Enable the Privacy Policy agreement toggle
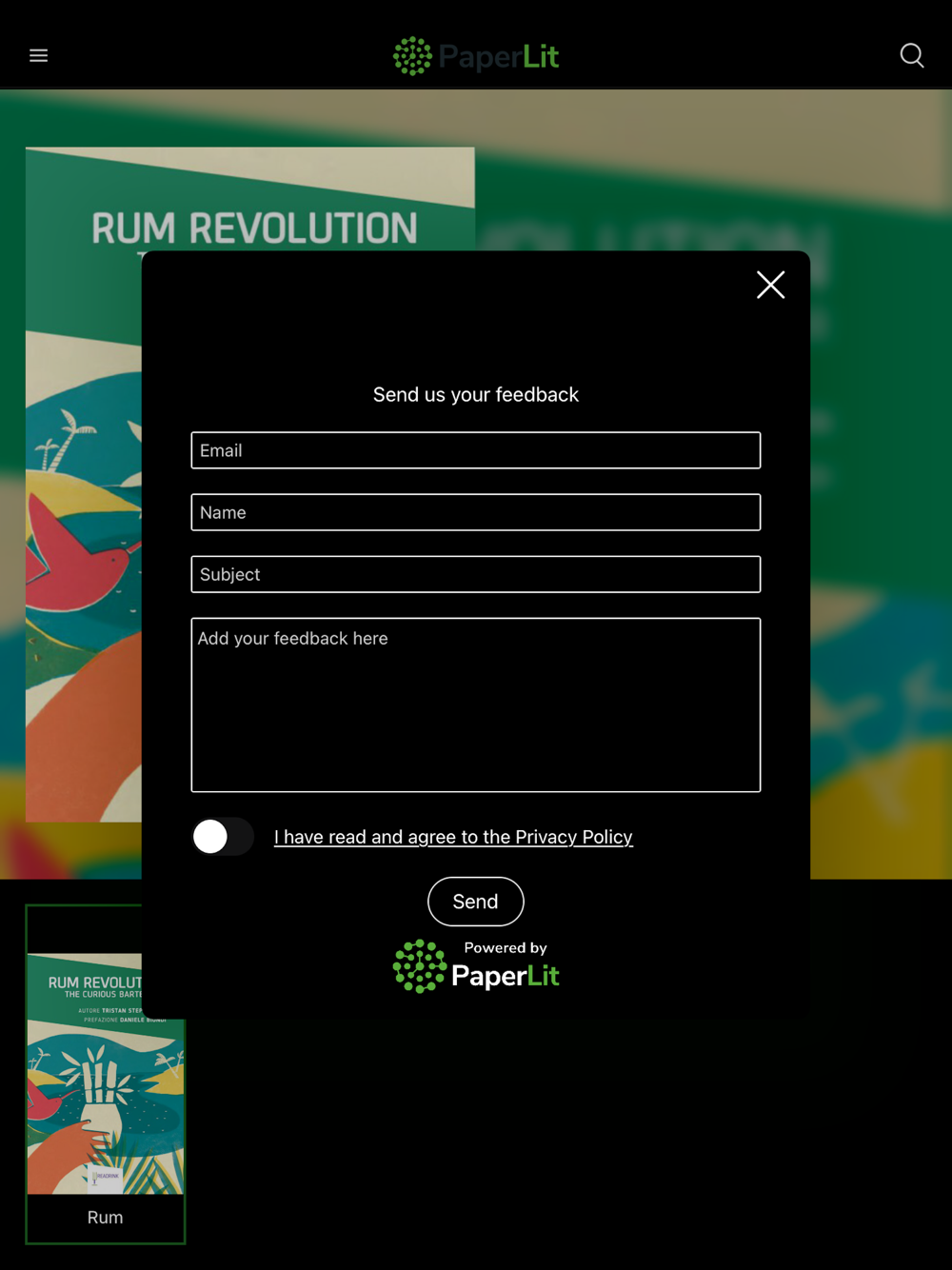952x1270 pixels. pos(223,837)
